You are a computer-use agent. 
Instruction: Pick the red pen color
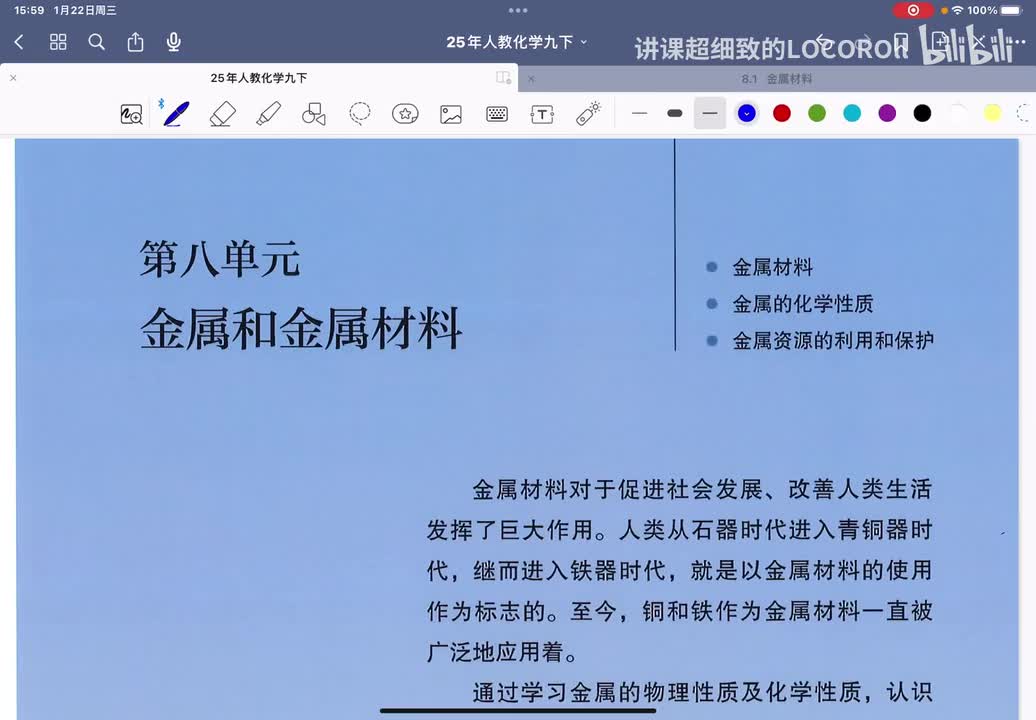click(x=782, y=114)
